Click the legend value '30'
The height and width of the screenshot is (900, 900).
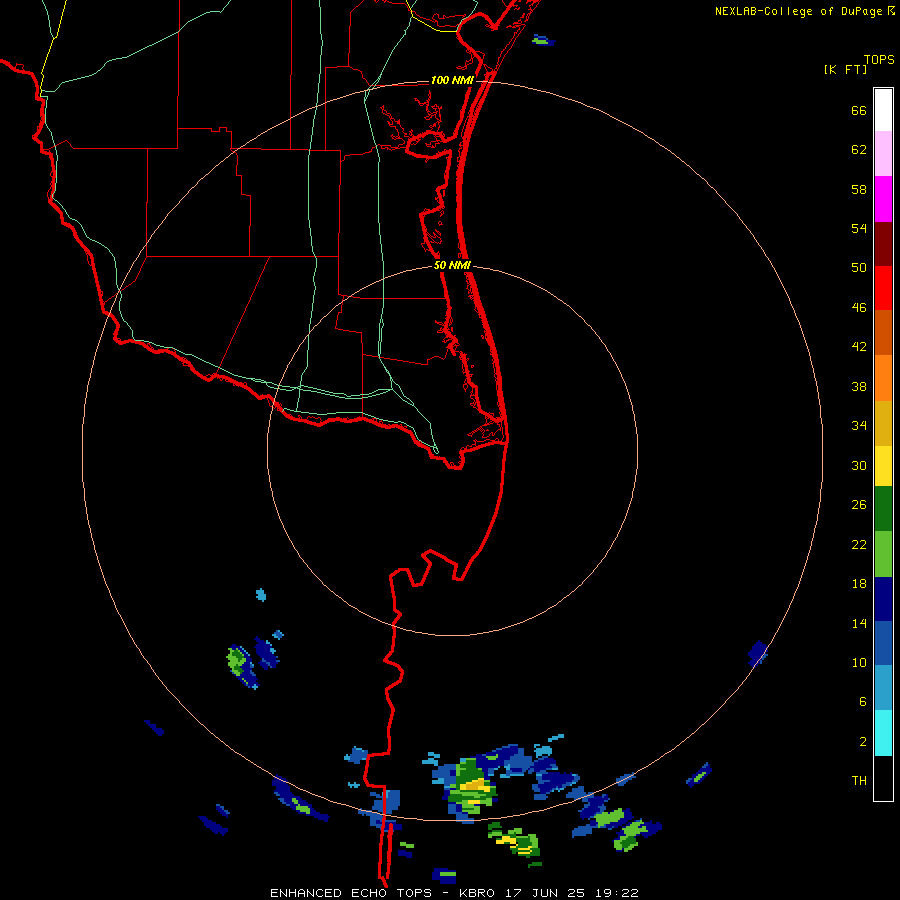tap(859, 465)
